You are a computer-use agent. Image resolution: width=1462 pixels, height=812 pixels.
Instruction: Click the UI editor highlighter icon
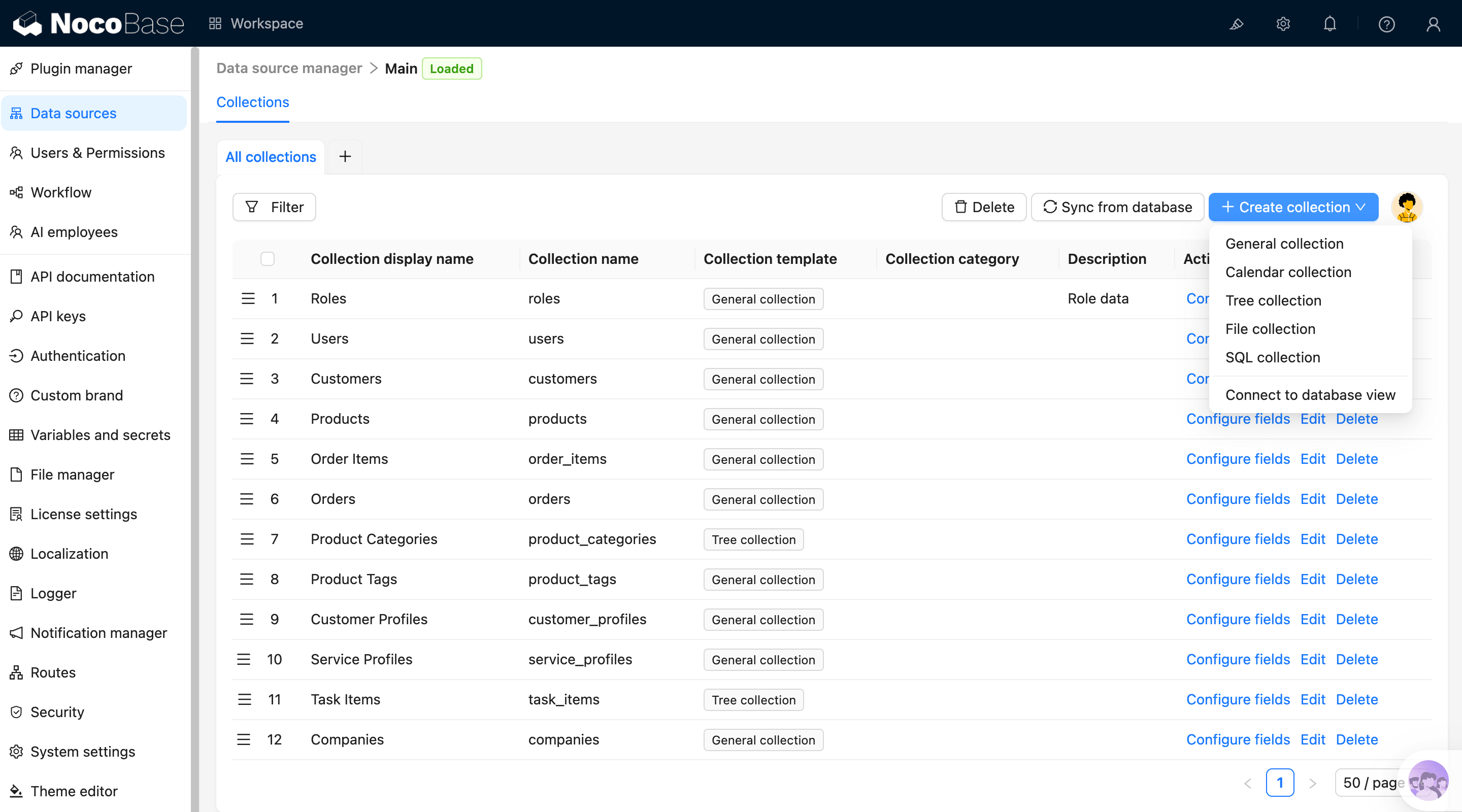tap(1236, 24)
